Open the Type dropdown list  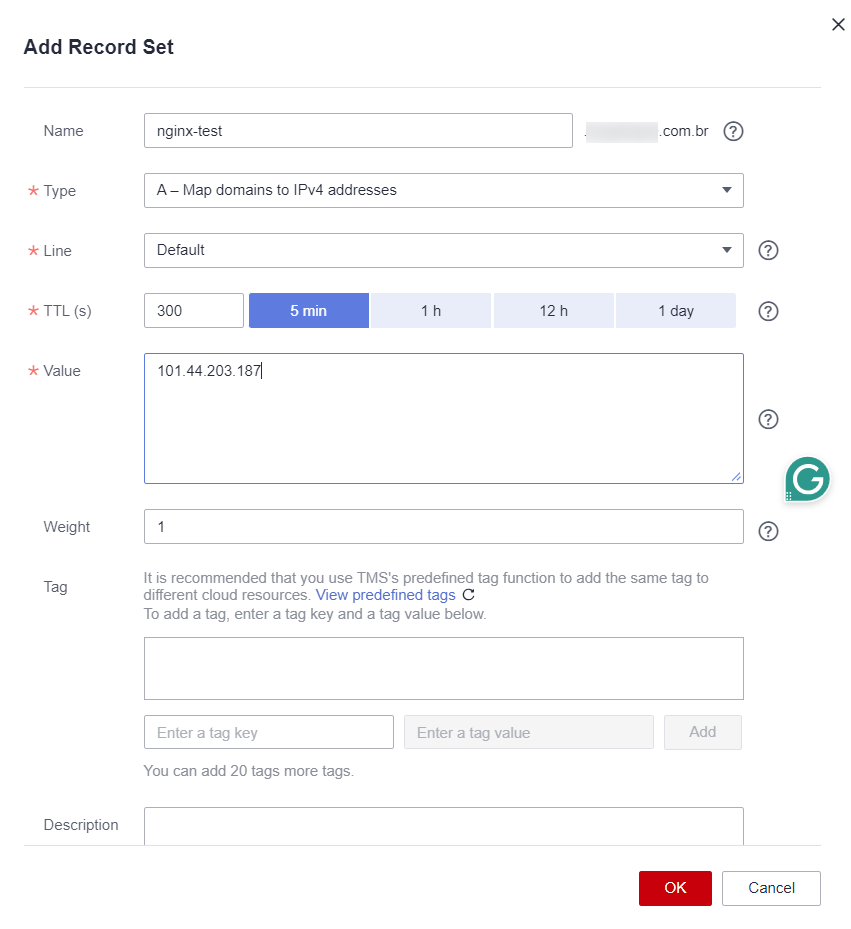[443, 190]
